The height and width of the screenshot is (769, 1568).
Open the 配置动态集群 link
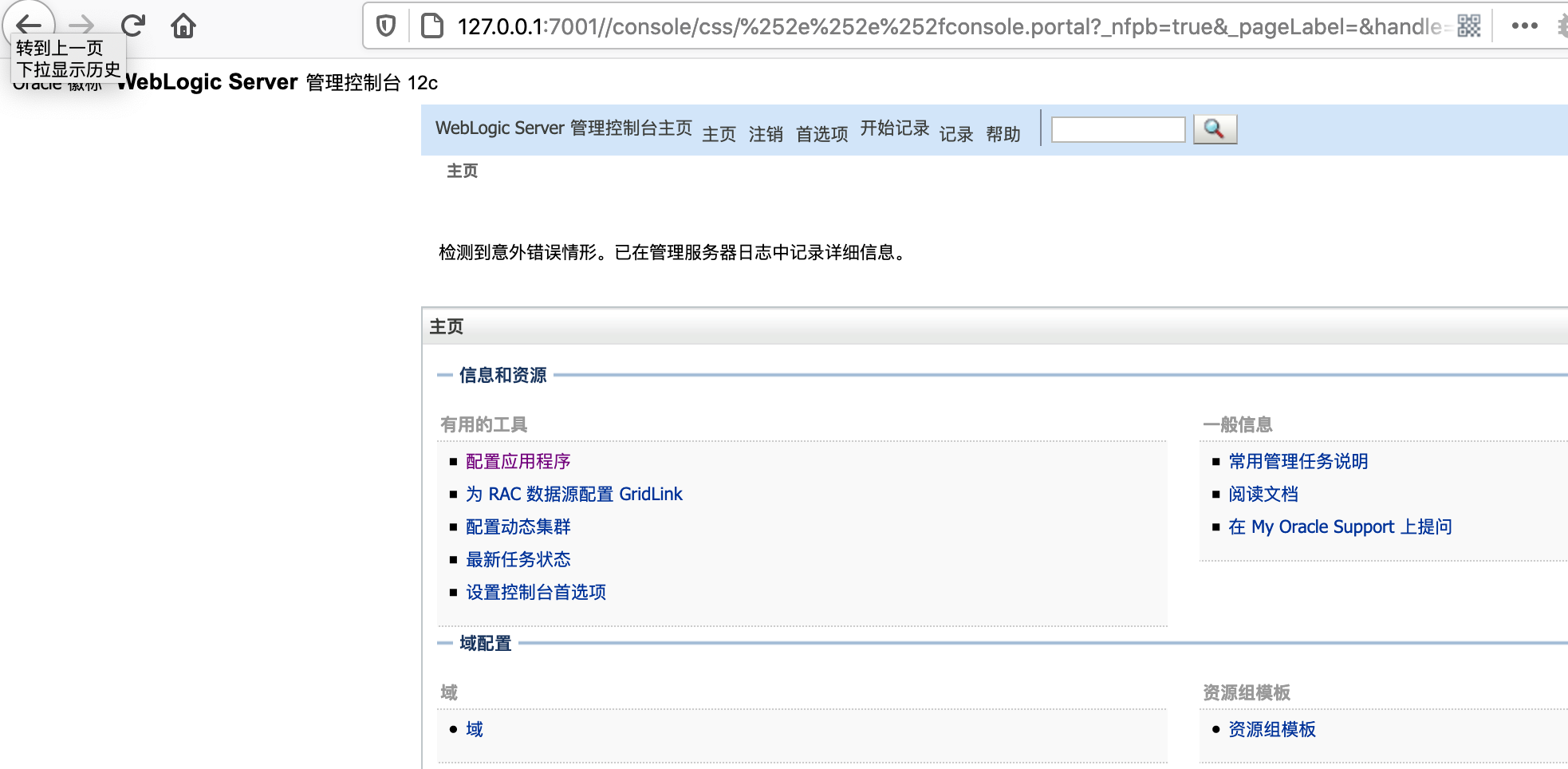518,526
